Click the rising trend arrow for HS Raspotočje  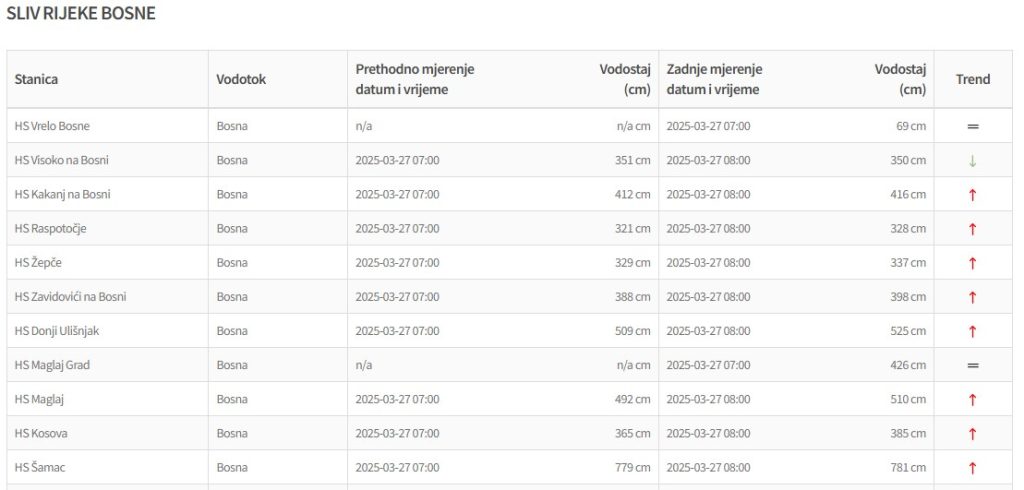click(x=972, y=229)
